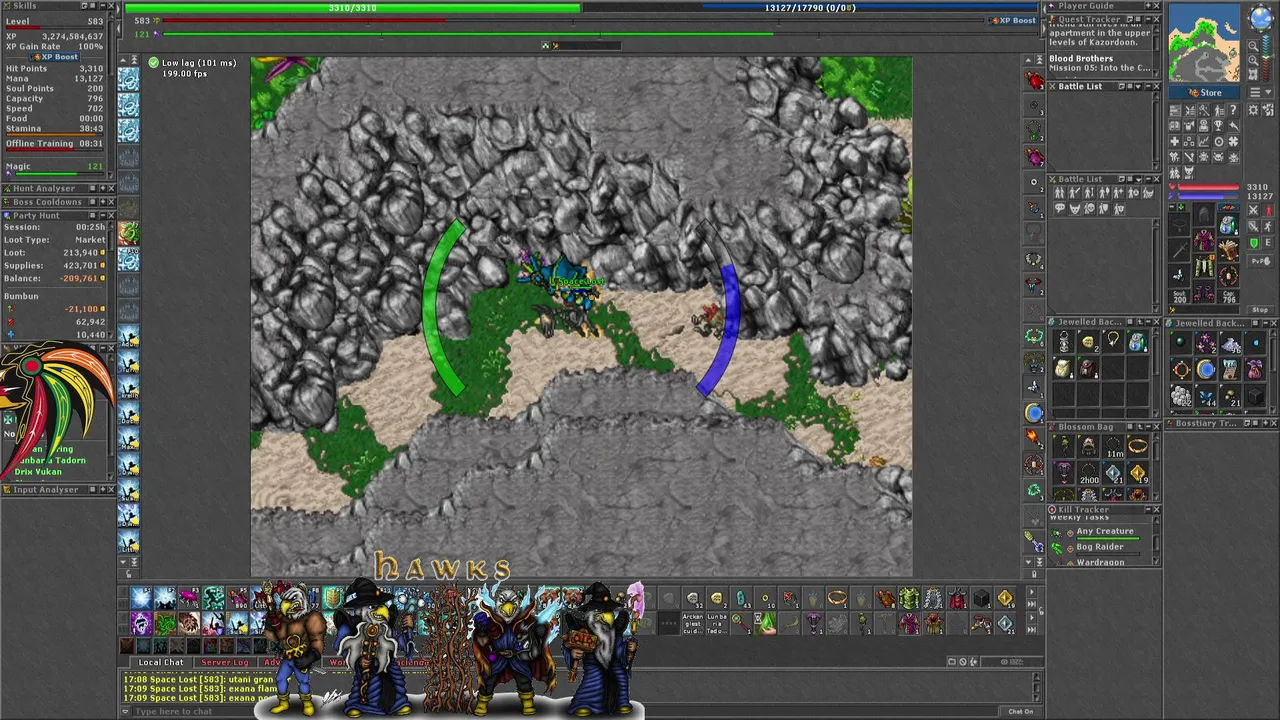Select the purple armor equipment slot
1280x720 pixels.
pyautogui.click(x=1204, y=240)
